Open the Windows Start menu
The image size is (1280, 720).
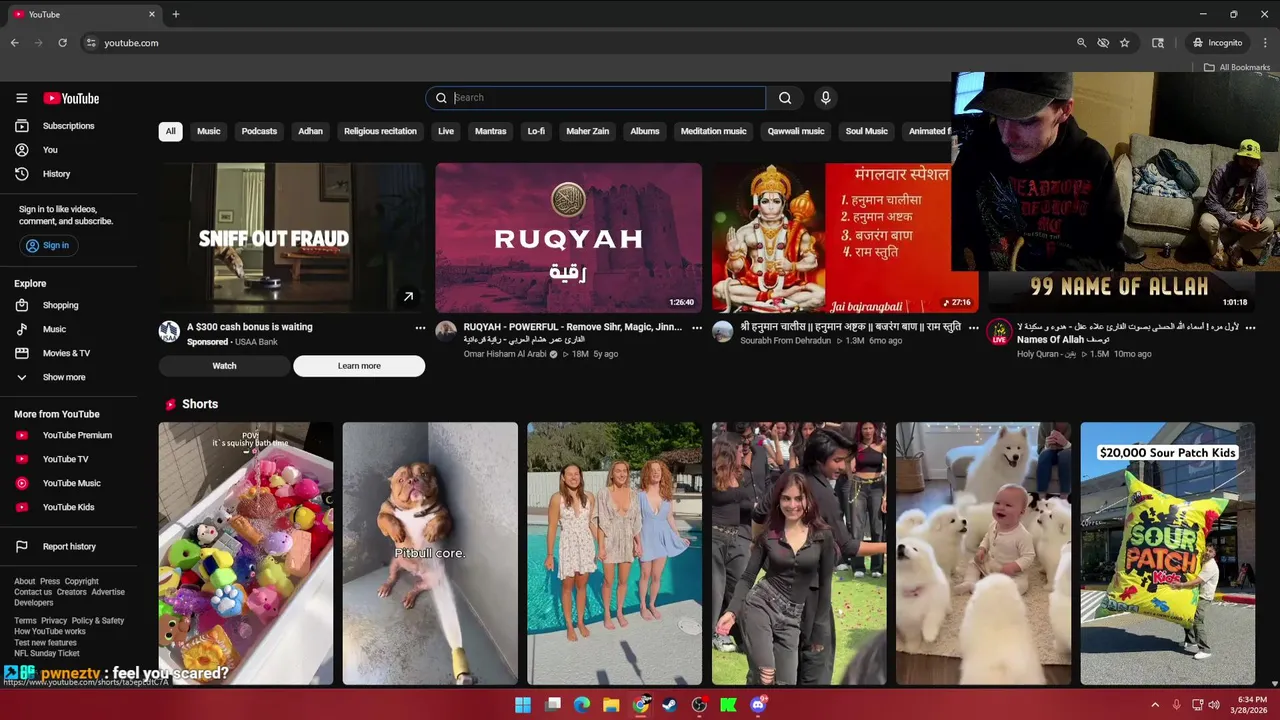(x=523, y=705)
